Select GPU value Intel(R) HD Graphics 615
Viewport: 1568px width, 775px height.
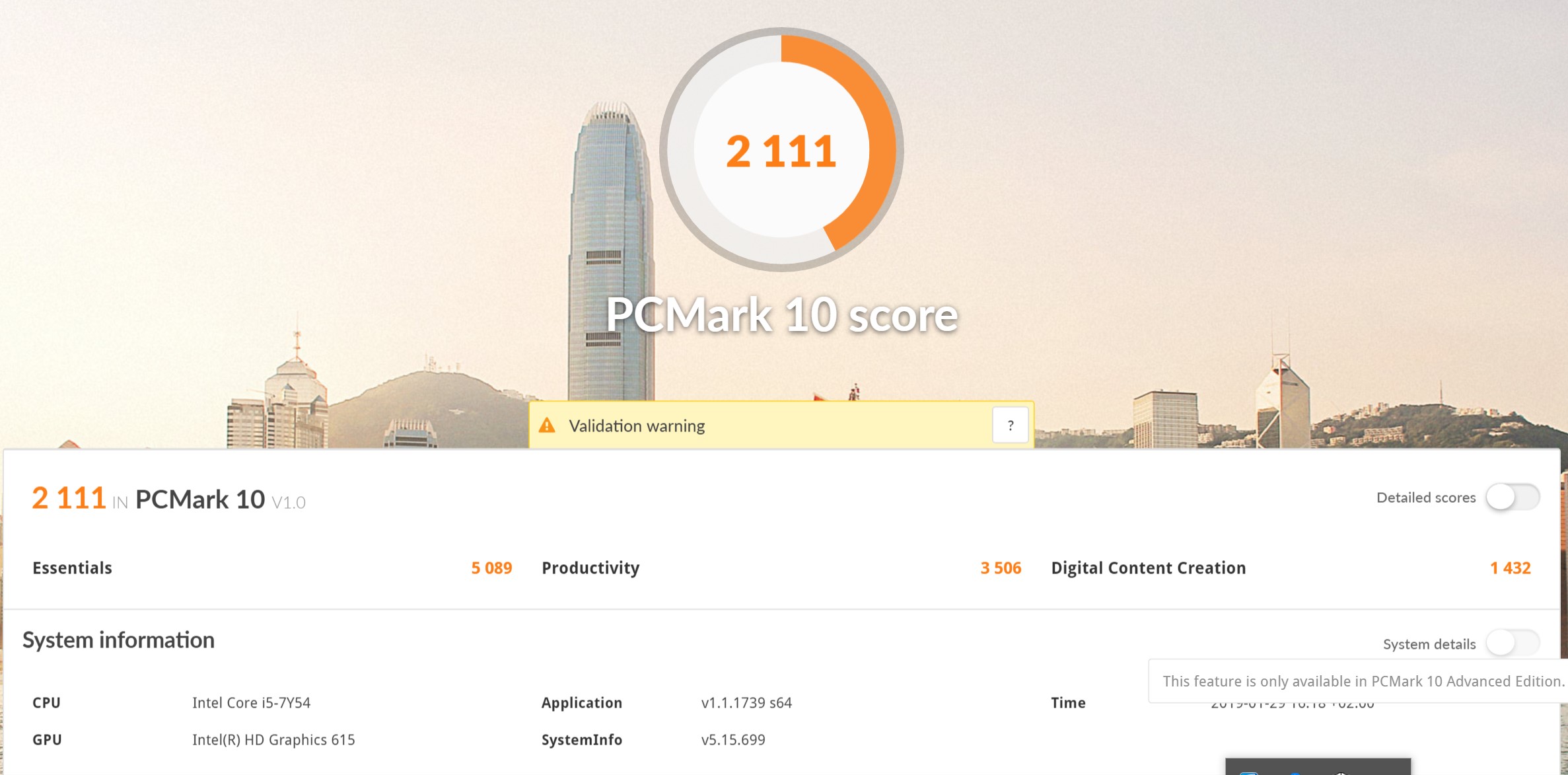click(273, 740)
